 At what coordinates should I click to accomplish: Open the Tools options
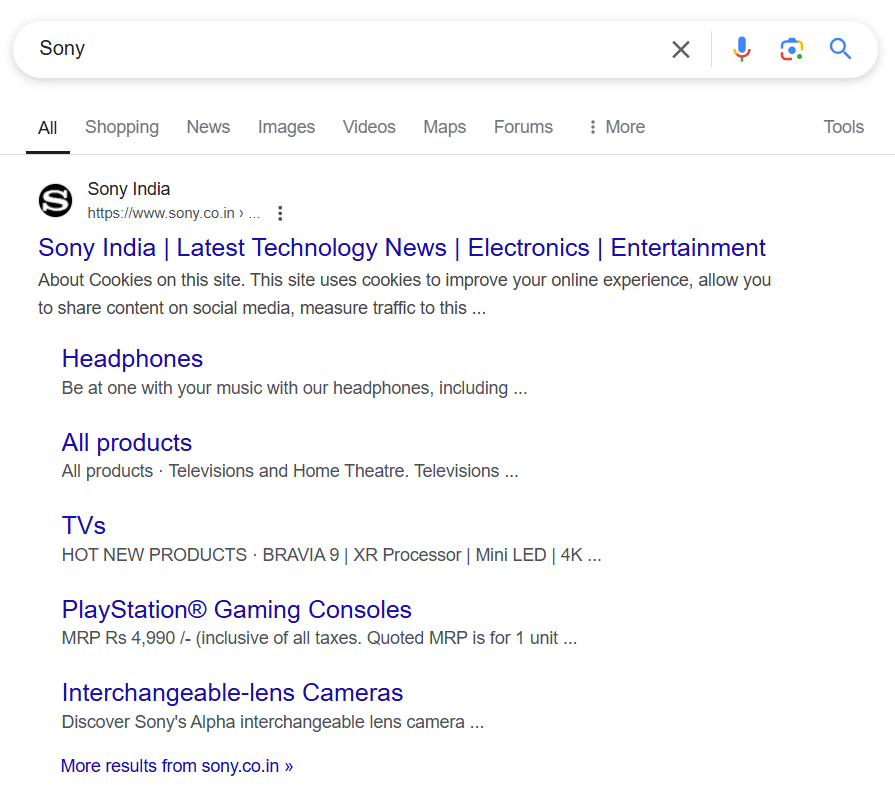(843, 127)
